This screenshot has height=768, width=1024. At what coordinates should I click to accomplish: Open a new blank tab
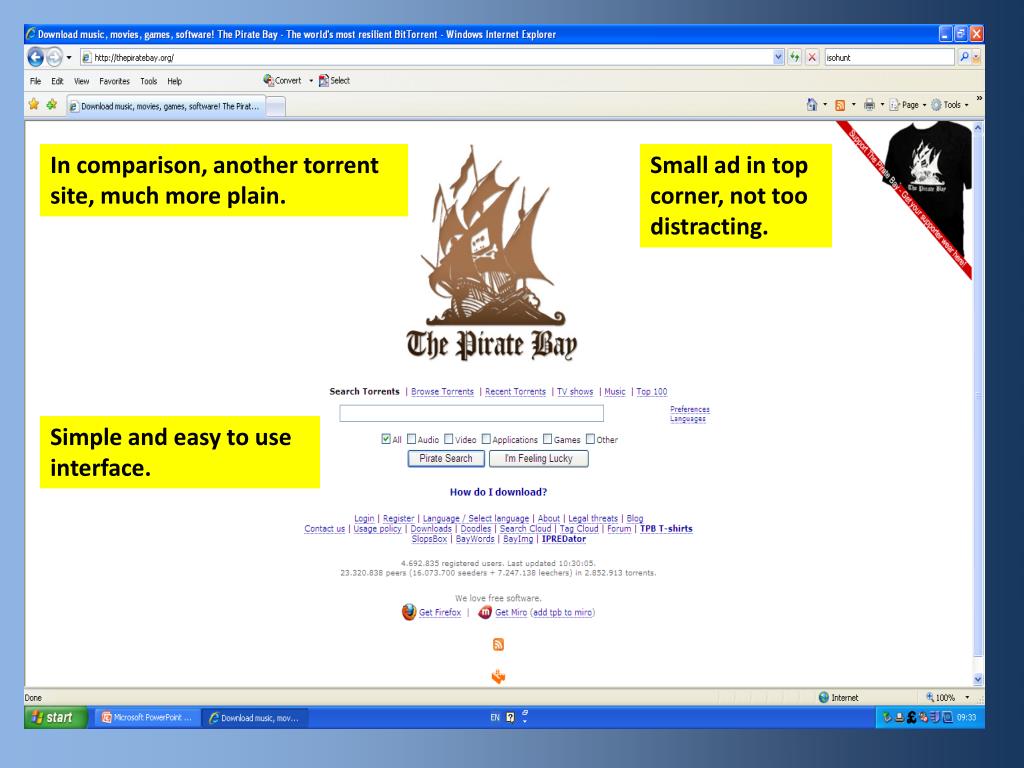[276, 106]
